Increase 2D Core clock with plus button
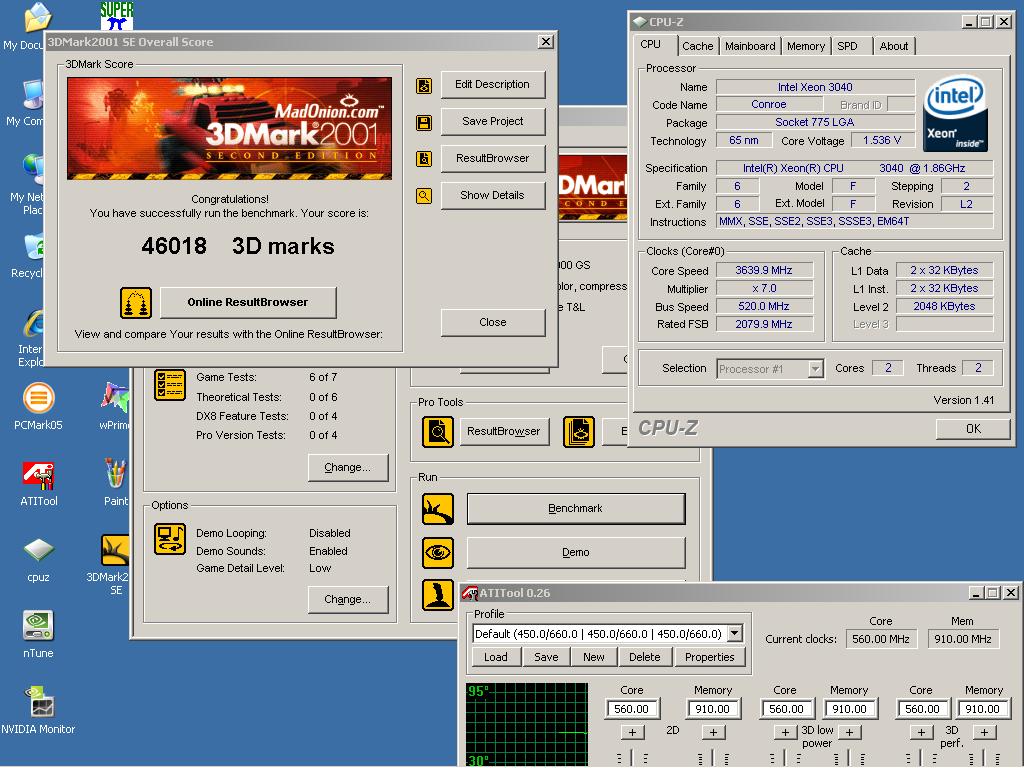Screen dimensions: 1024x768 coord(632,733)
